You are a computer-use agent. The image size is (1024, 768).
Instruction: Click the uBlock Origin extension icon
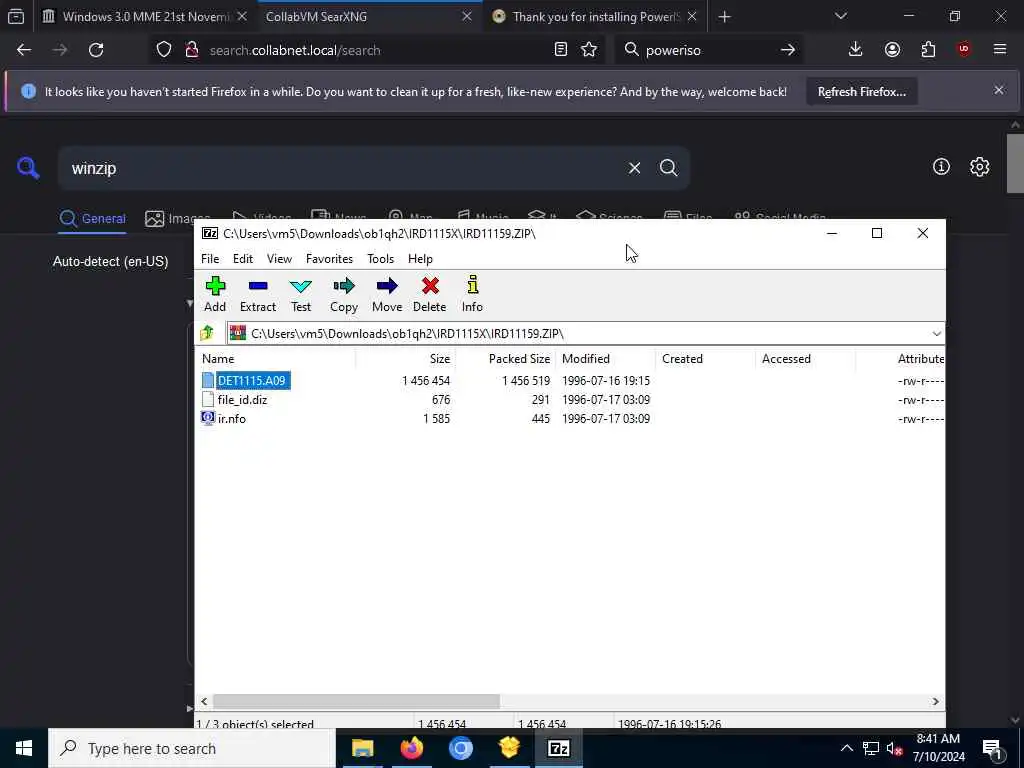964,50
